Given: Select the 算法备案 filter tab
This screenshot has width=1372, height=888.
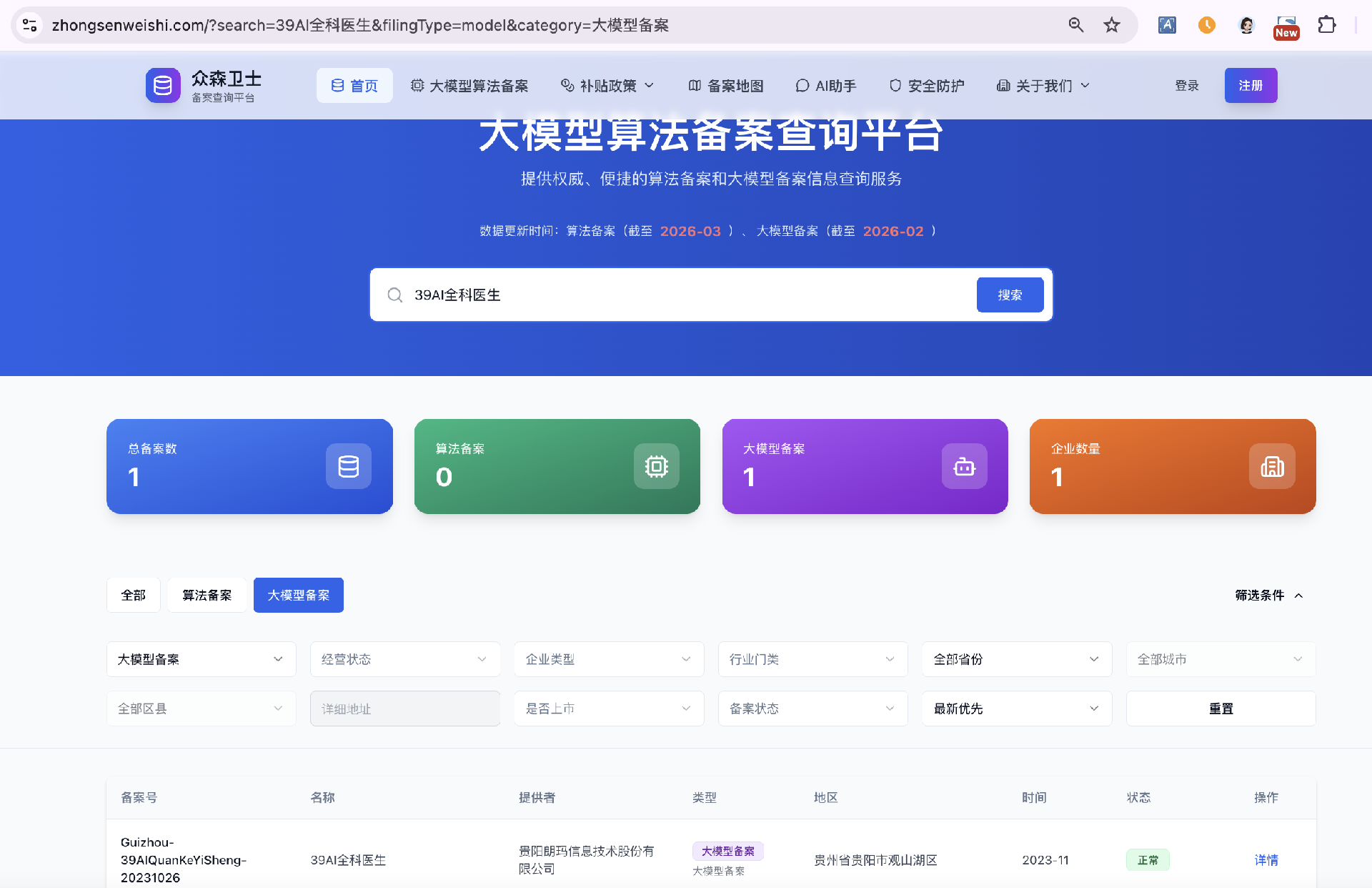Looking at the screenshot, I should 207,595.
